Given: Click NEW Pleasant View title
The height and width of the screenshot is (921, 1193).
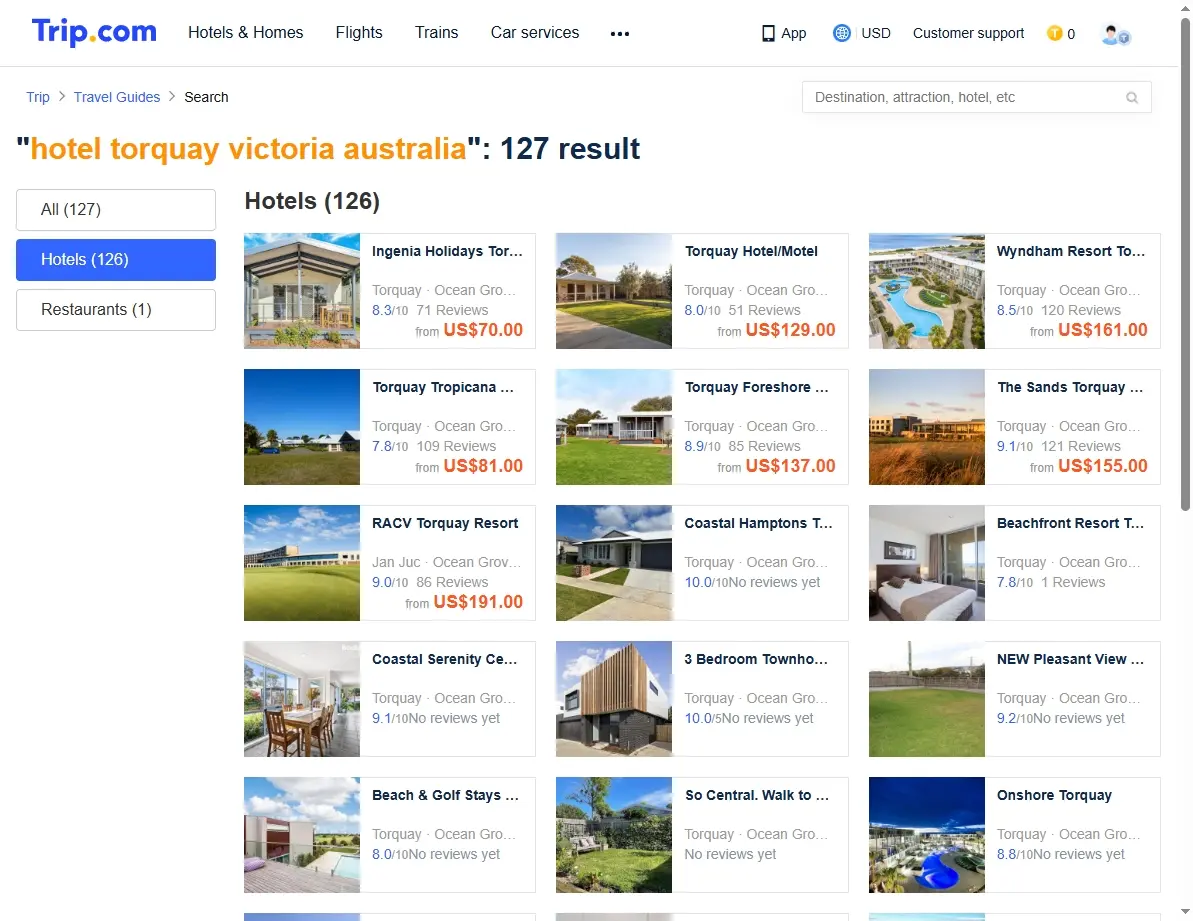Looking at the screenshot, I should coord(1071,659).
